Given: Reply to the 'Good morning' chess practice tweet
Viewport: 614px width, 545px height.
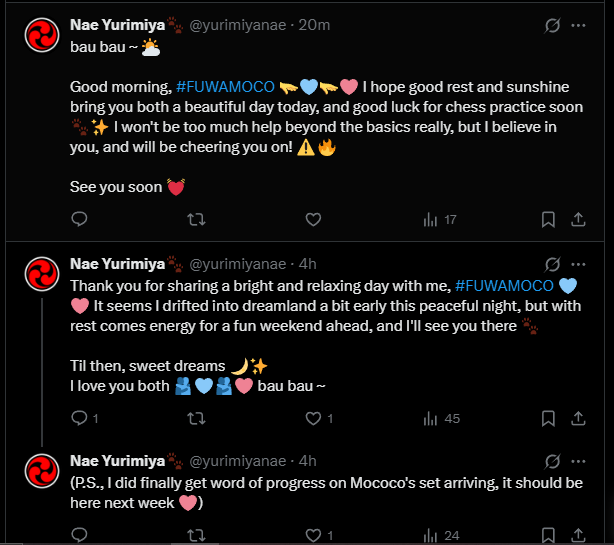Looking at the screenshot, I should click(80, 219).
